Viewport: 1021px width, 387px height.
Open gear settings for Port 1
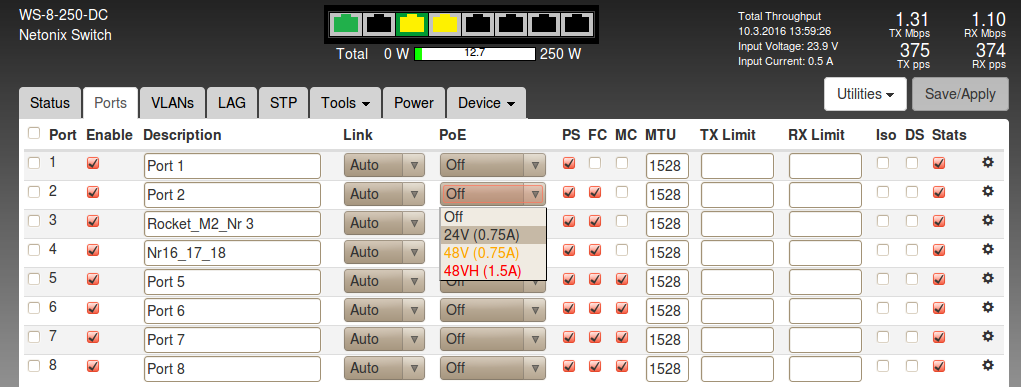coord(988,162)
